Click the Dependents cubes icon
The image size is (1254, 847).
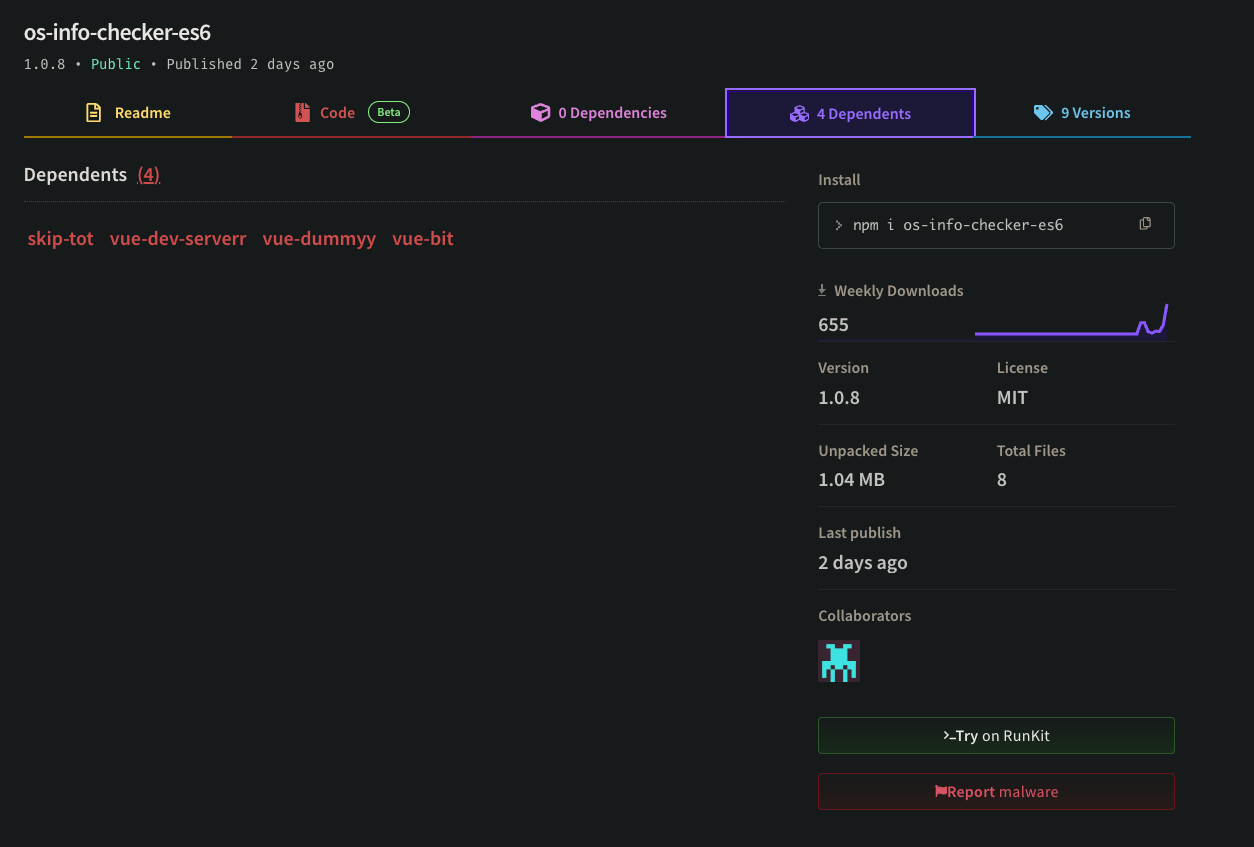pos(799,114)
